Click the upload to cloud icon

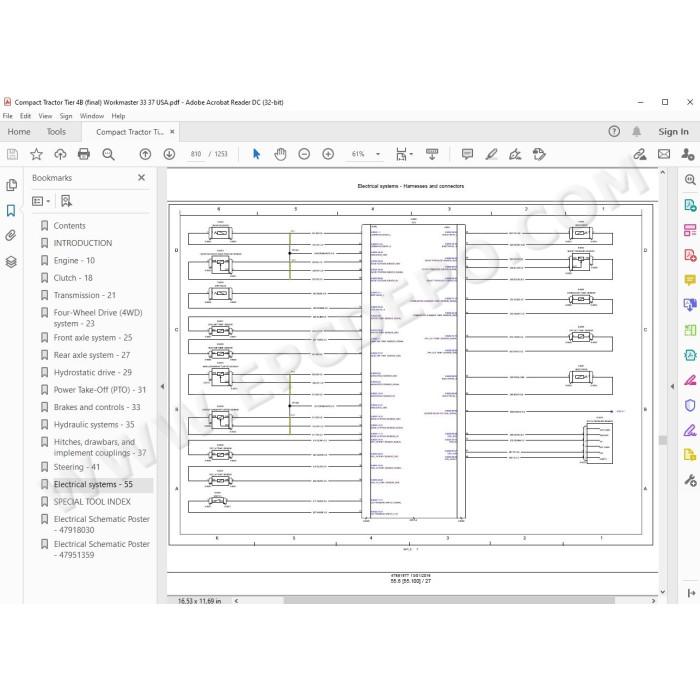pos(60,154)
